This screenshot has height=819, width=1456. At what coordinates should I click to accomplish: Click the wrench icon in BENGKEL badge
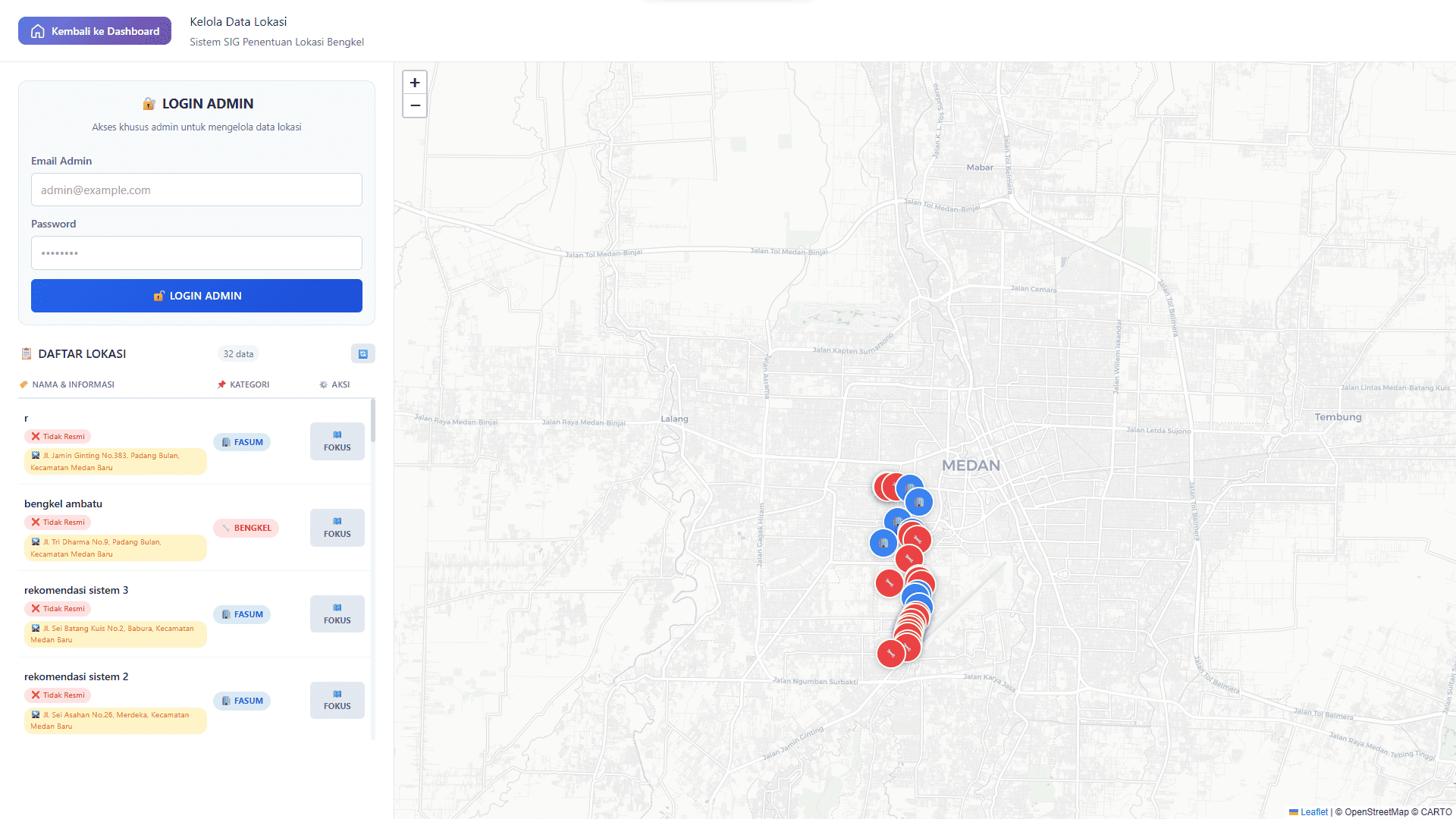[226, 528]
